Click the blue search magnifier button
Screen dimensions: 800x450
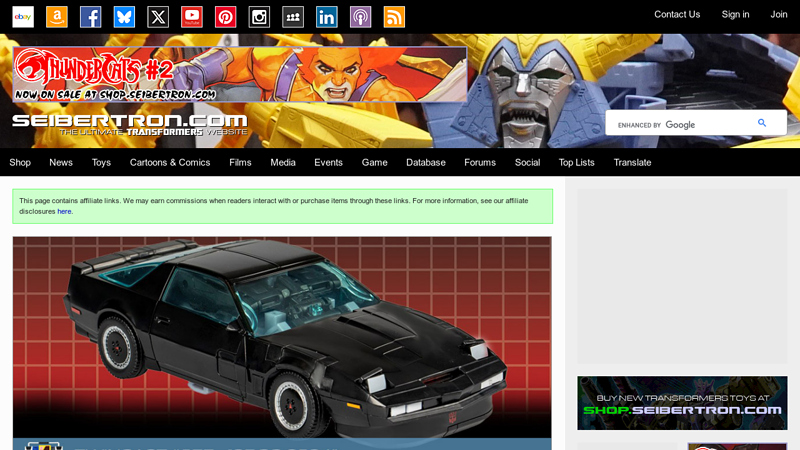point(762,123)
